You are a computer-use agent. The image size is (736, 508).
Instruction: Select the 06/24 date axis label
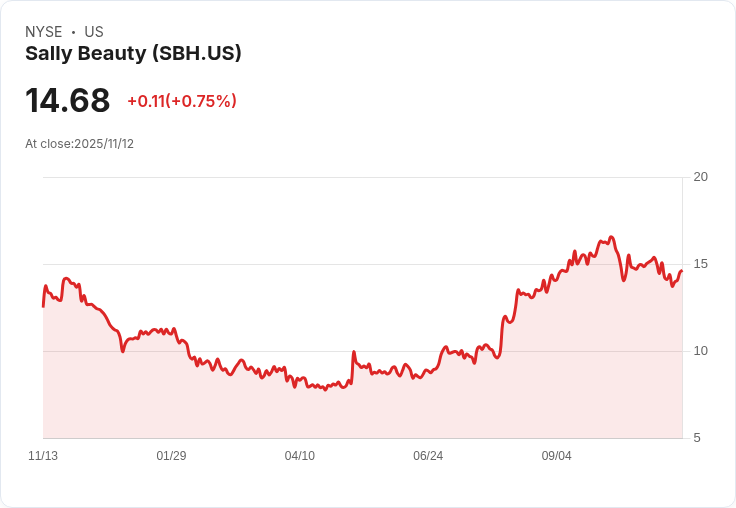(x=428, y=456)
